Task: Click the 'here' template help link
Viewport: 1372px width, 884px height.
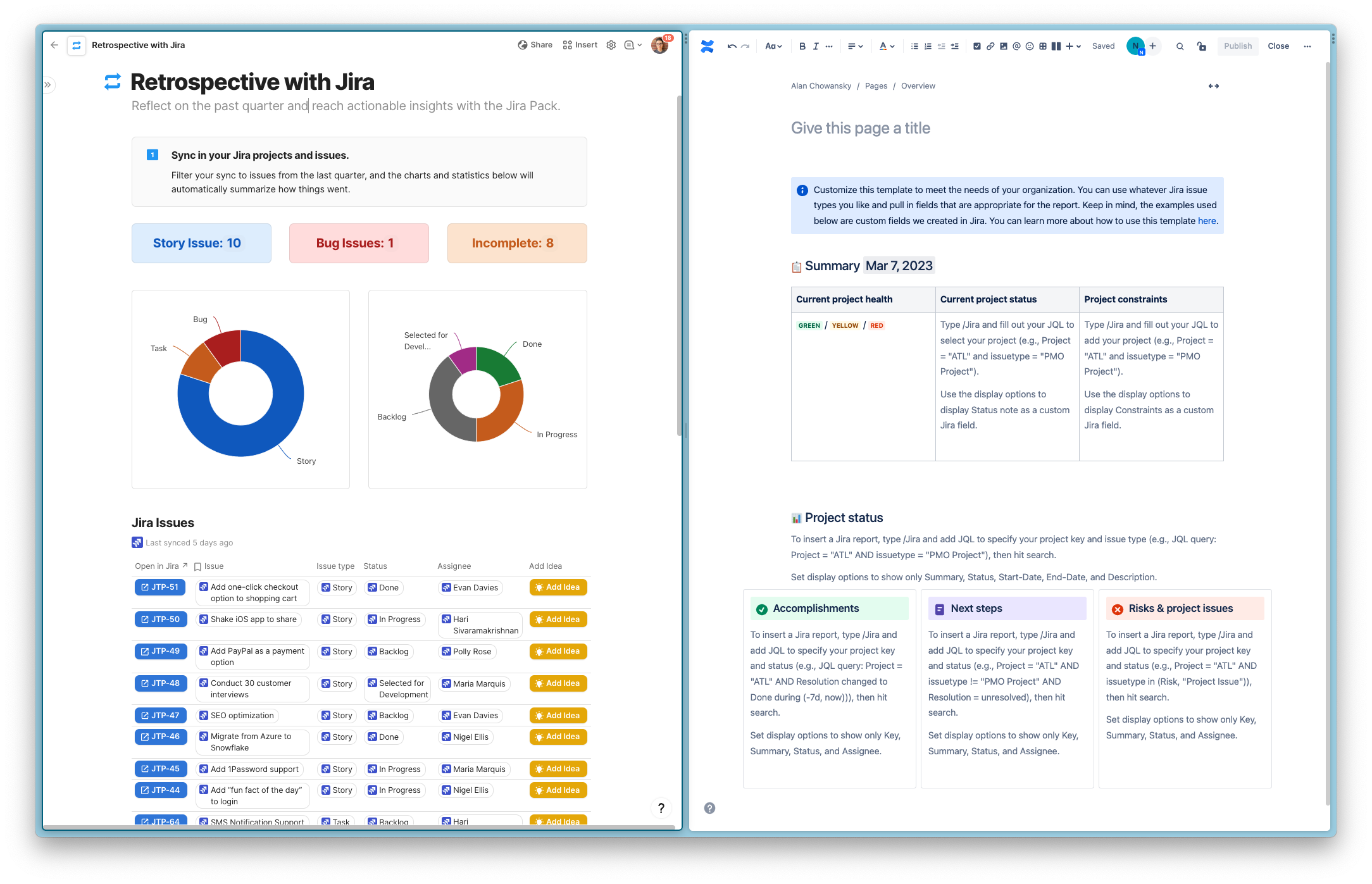Action: point(1206,221)
